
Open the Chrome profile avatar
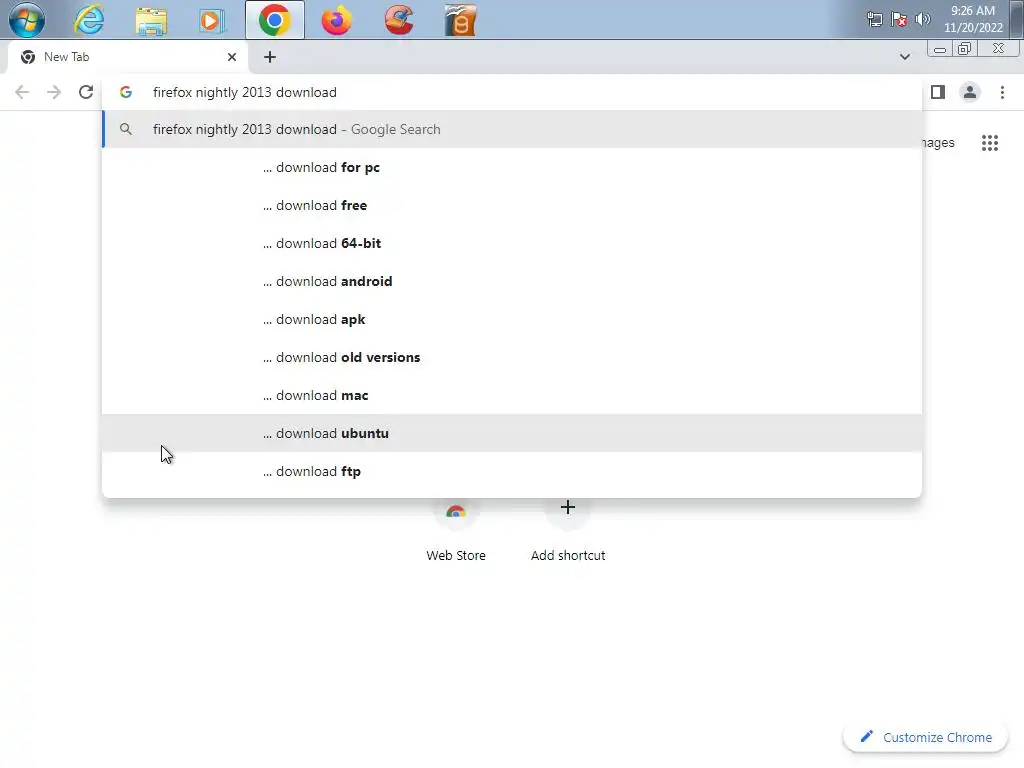[970, 92]
